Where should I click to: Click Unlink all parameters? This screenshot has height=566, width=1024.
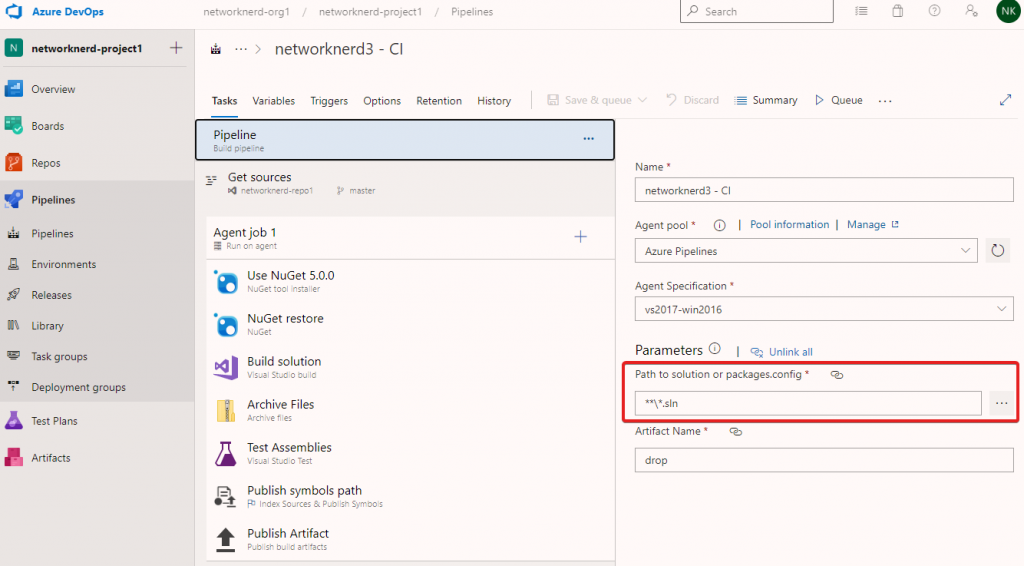[782, 352]
